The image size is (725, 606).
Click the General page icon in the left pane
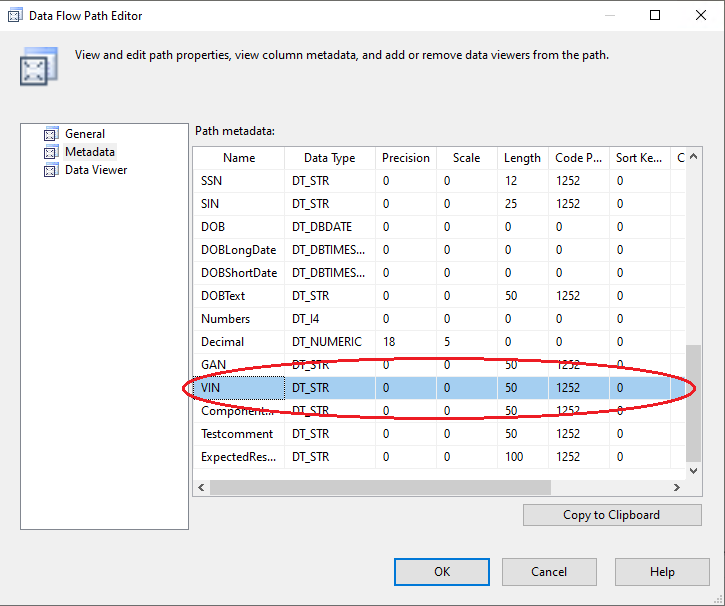coord(51,134)
